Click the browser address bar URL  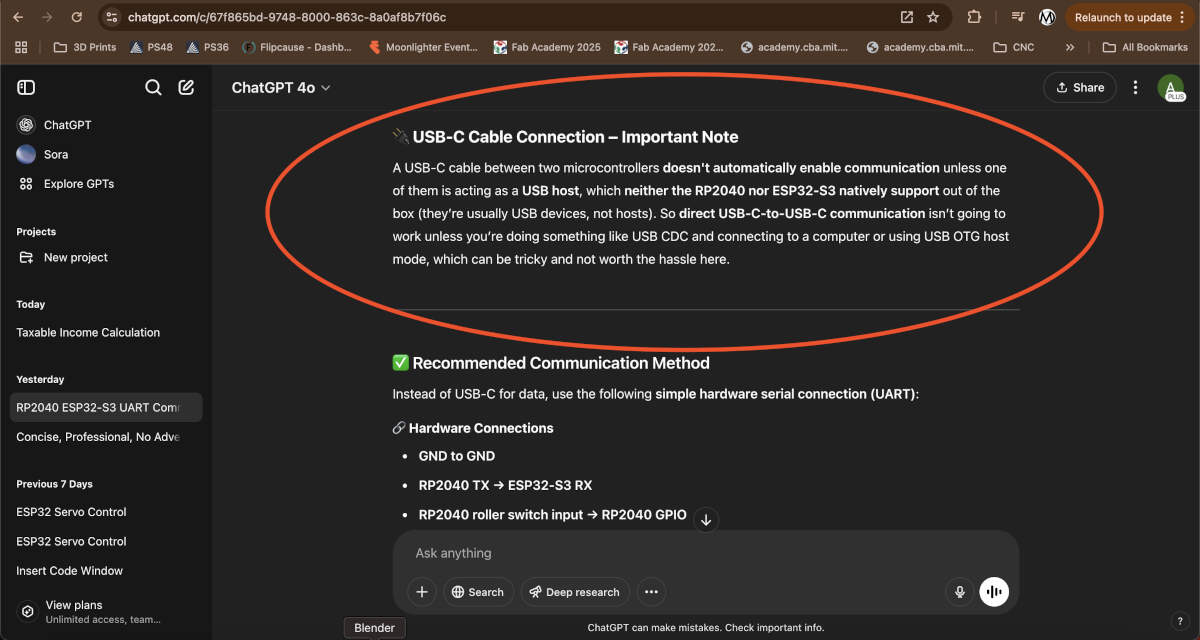click(x=287, y=17)
